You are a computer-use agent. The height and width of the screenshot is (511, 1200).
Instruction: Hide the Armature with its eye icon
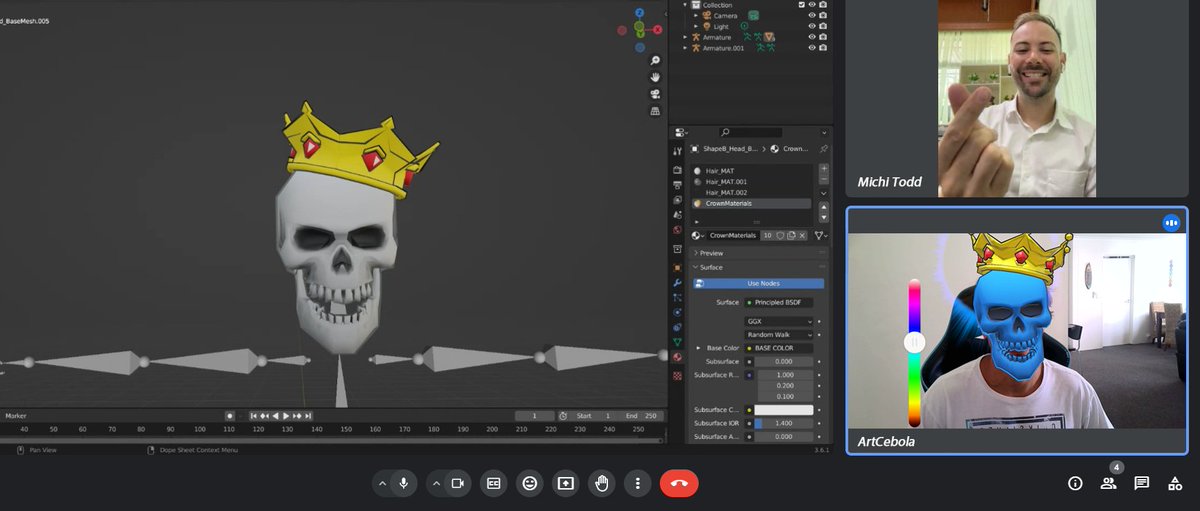pos(812,37)
